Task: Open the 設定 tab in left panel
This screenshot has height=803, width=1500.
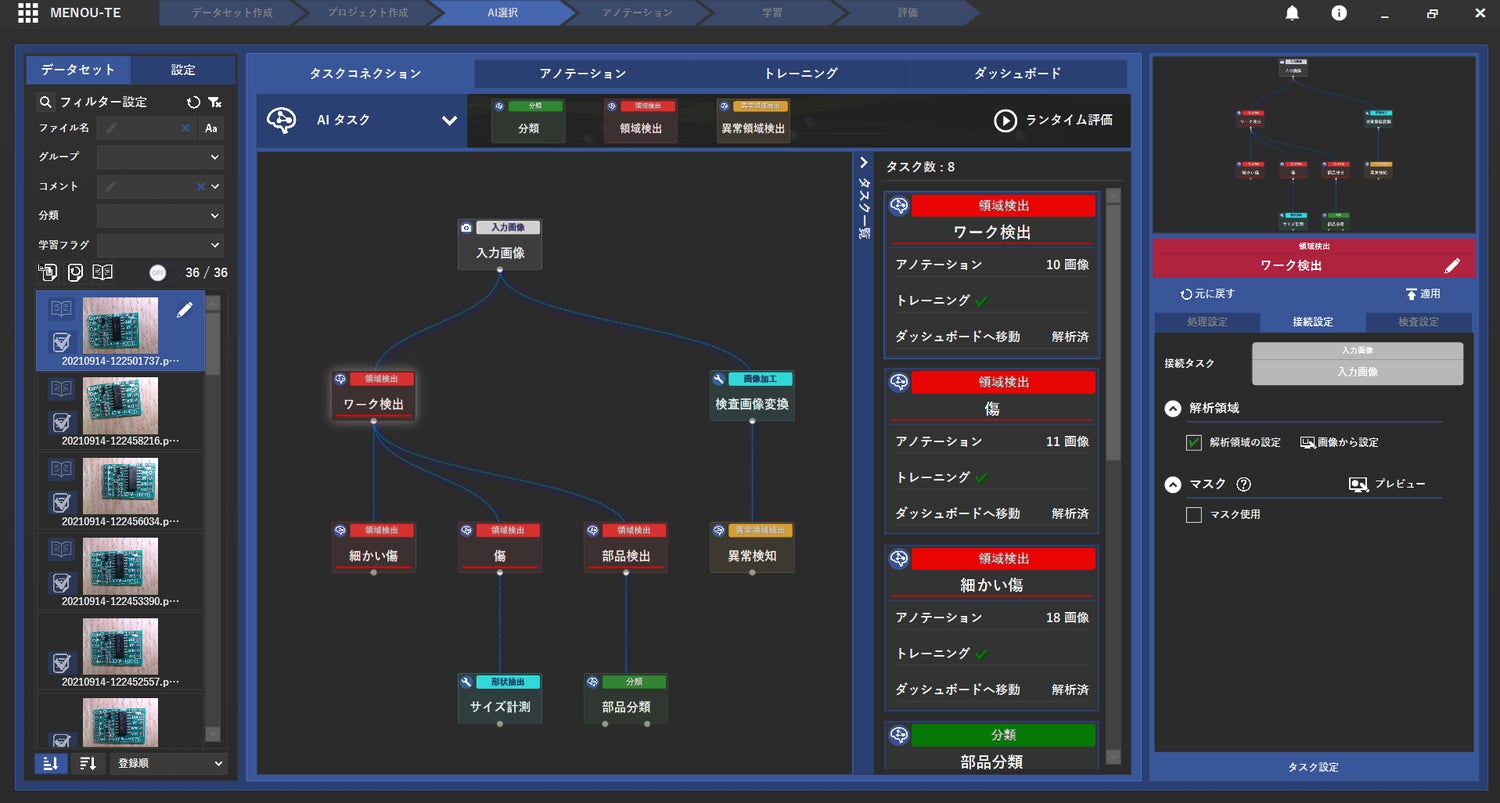Action: tap(183, 70)
